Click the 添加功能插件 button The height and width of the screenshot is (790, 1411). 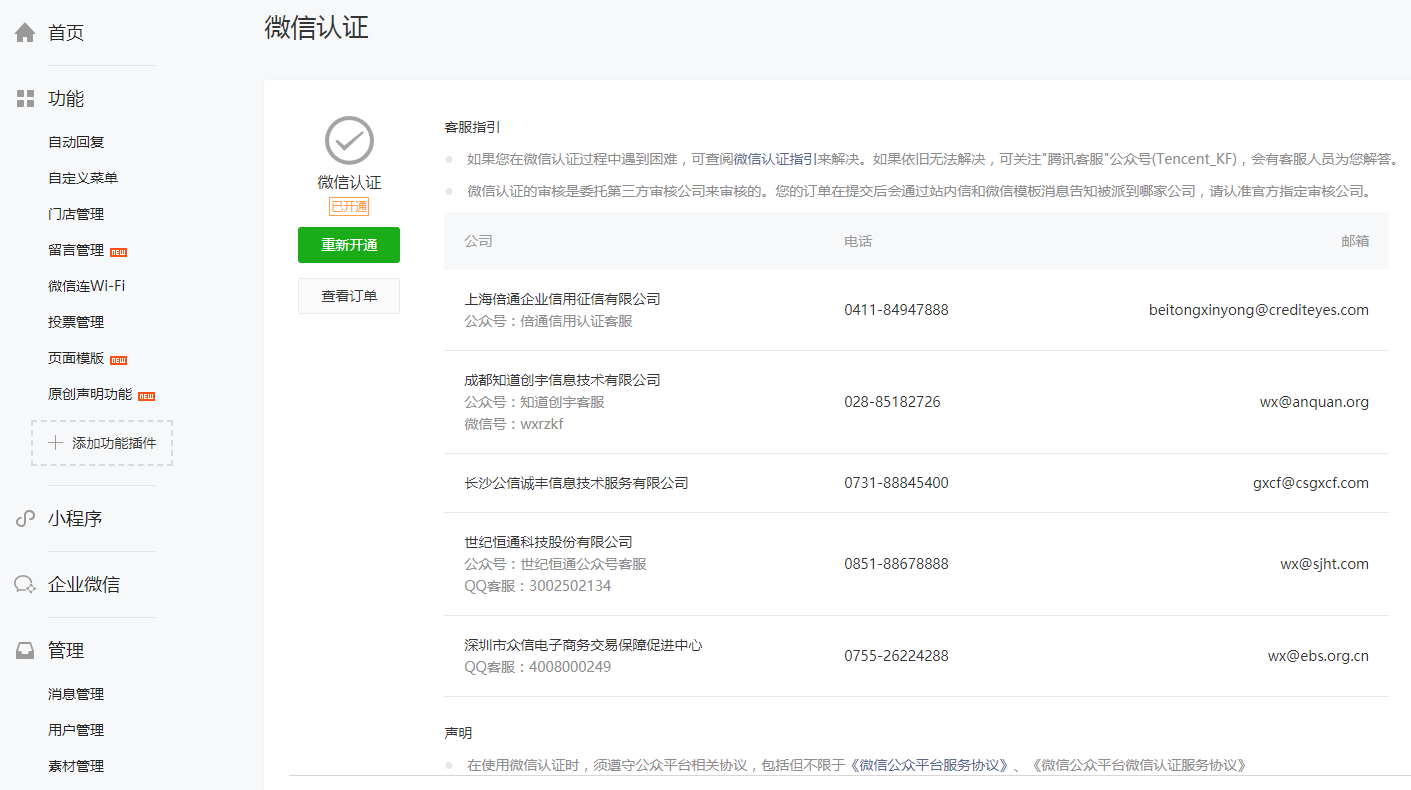tap(102, 443)
